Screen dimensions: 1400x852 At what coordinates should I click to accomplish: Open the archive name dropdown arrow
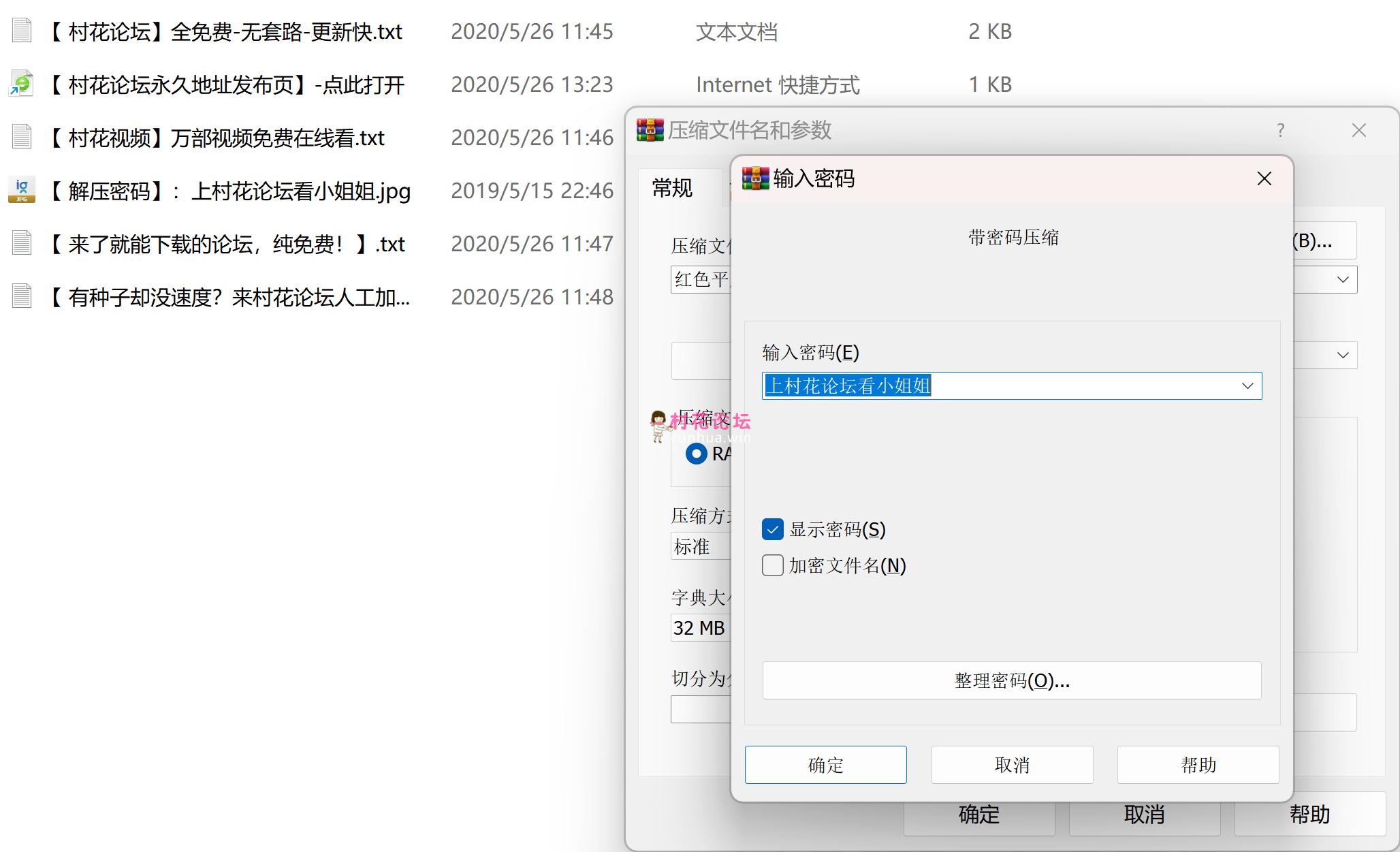(1343, 280)
